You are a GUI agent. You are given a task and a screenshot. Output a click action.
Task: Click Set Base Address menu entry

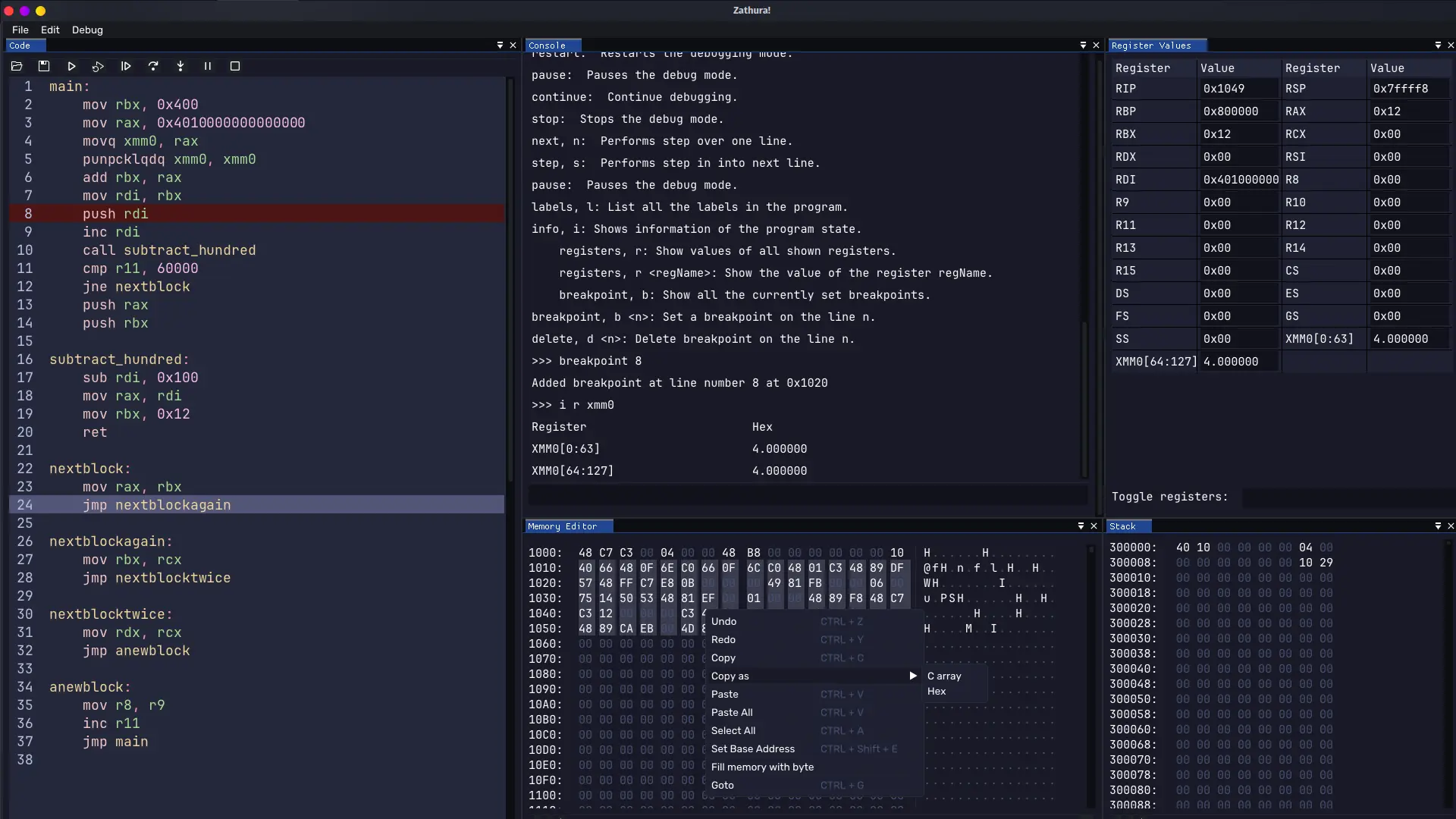[753, 748]
